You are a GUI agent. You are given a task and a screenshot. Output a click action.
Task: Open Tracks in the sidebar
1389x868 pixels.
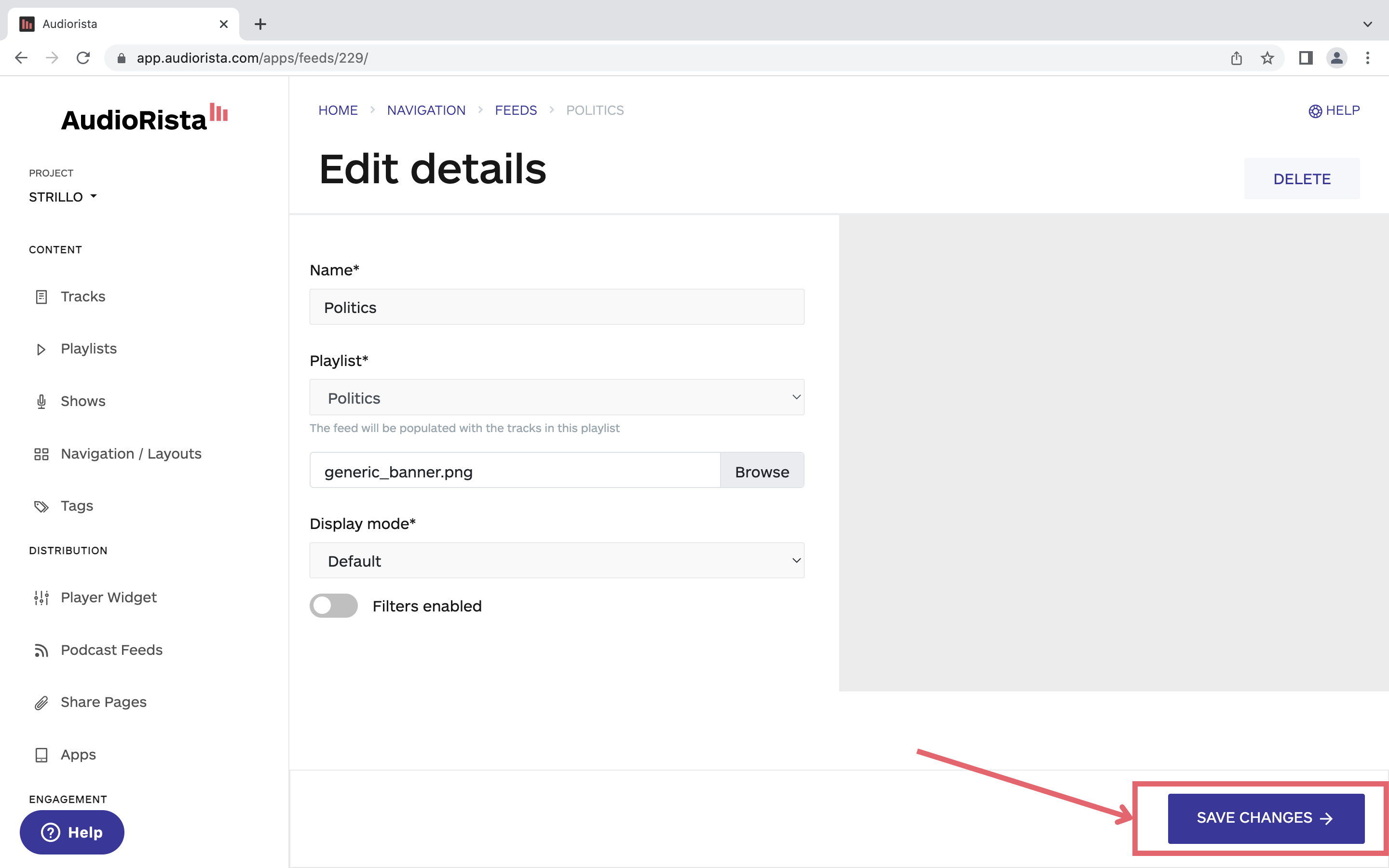pyautogui.click(x=83, y=297)
